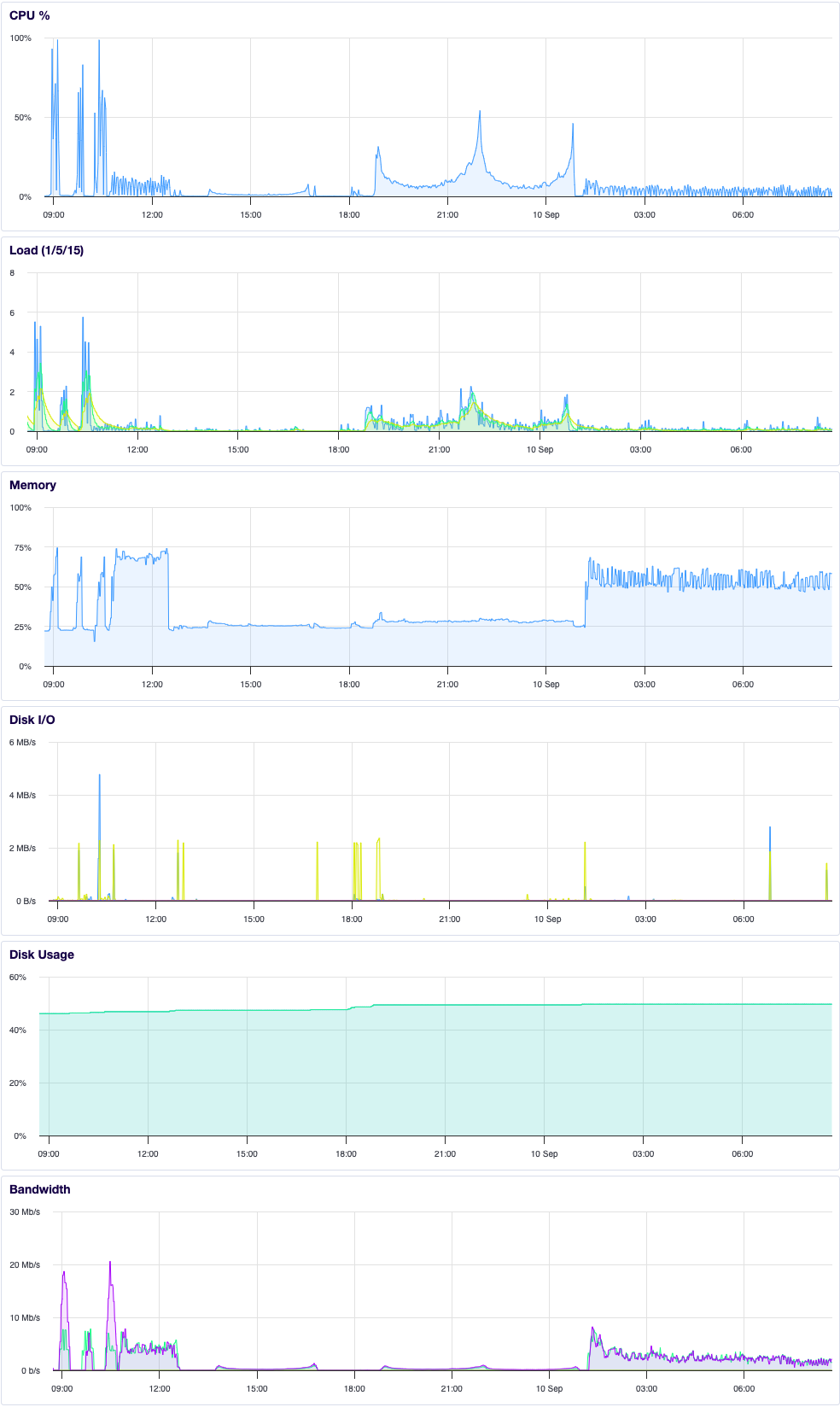Click the 10 Sep tick on Disk I/O chart

548,920
